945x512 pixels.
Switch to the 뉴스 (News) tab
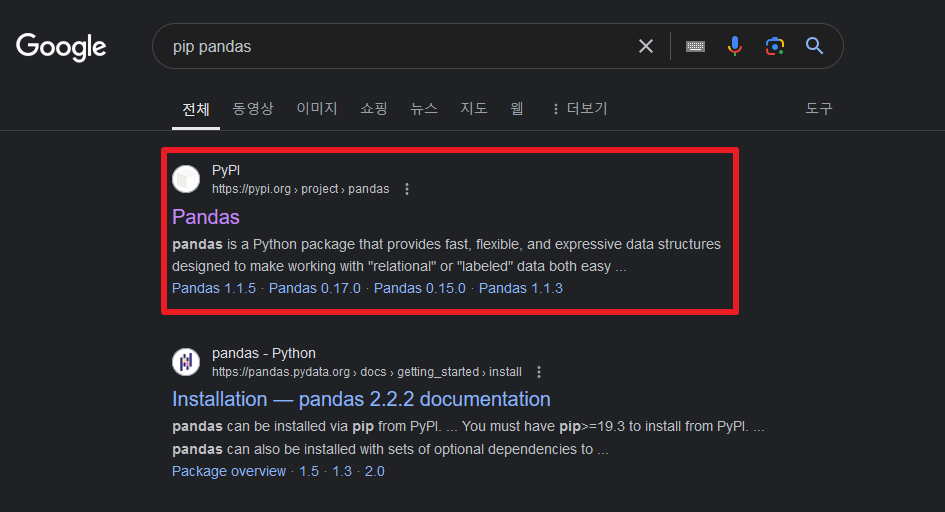424,108
